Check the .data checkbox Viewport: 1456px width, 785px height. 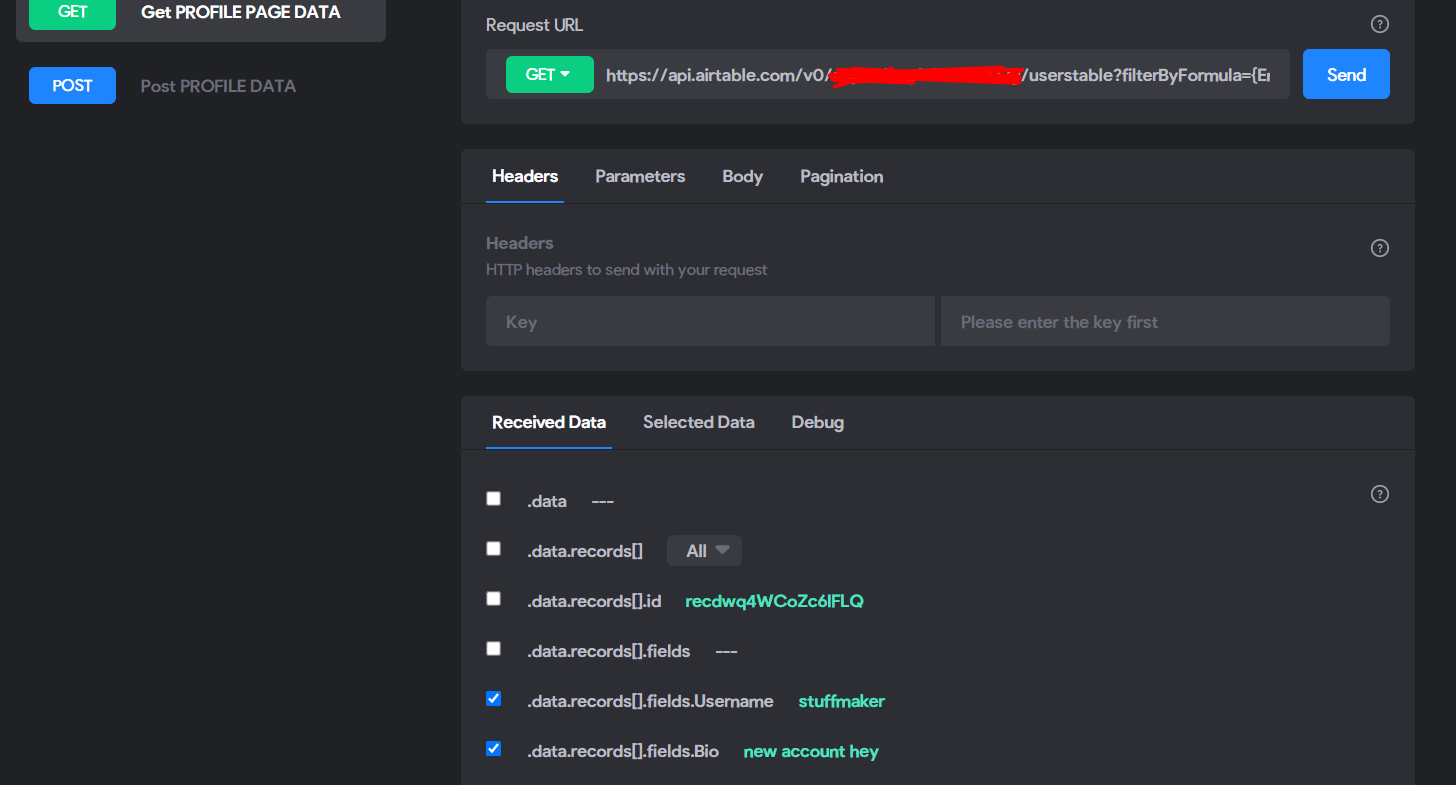click(493, 498)
